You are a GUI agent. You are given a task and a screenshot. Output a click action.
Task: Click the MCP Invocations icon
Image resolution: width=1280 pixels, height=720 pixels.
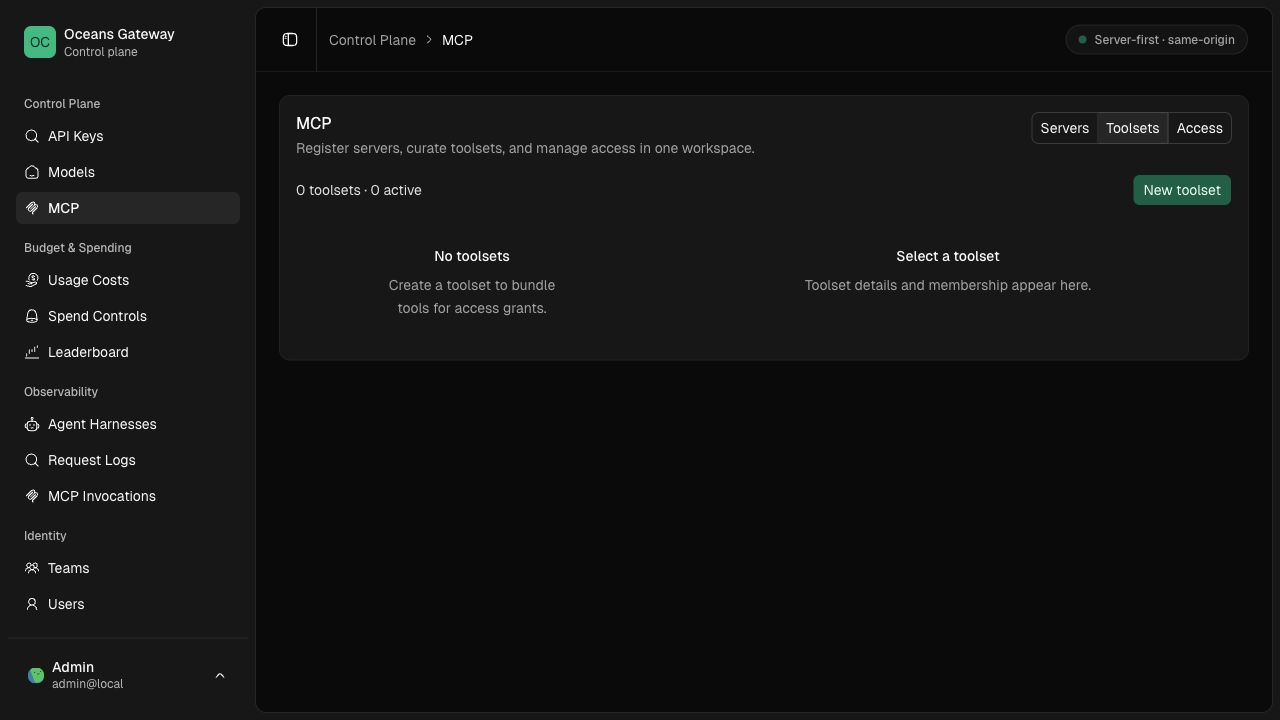pos(32,496)
